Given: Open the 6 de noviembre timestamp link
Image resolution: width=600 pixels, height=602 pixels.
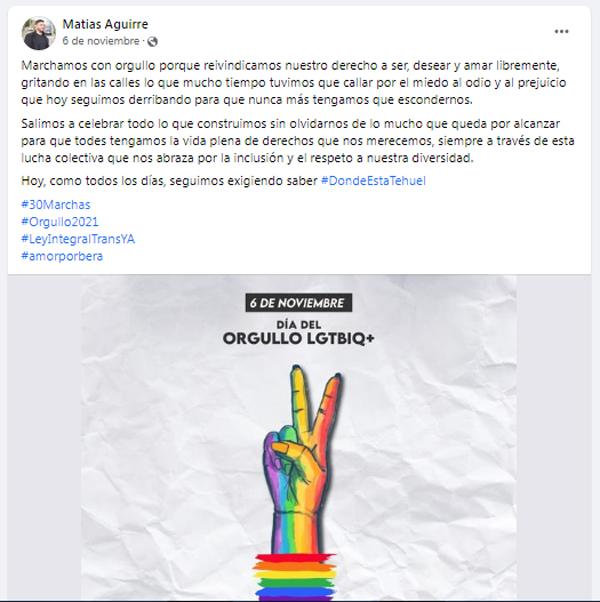Looking at the screenshot, I should click(x=101, y=41).
